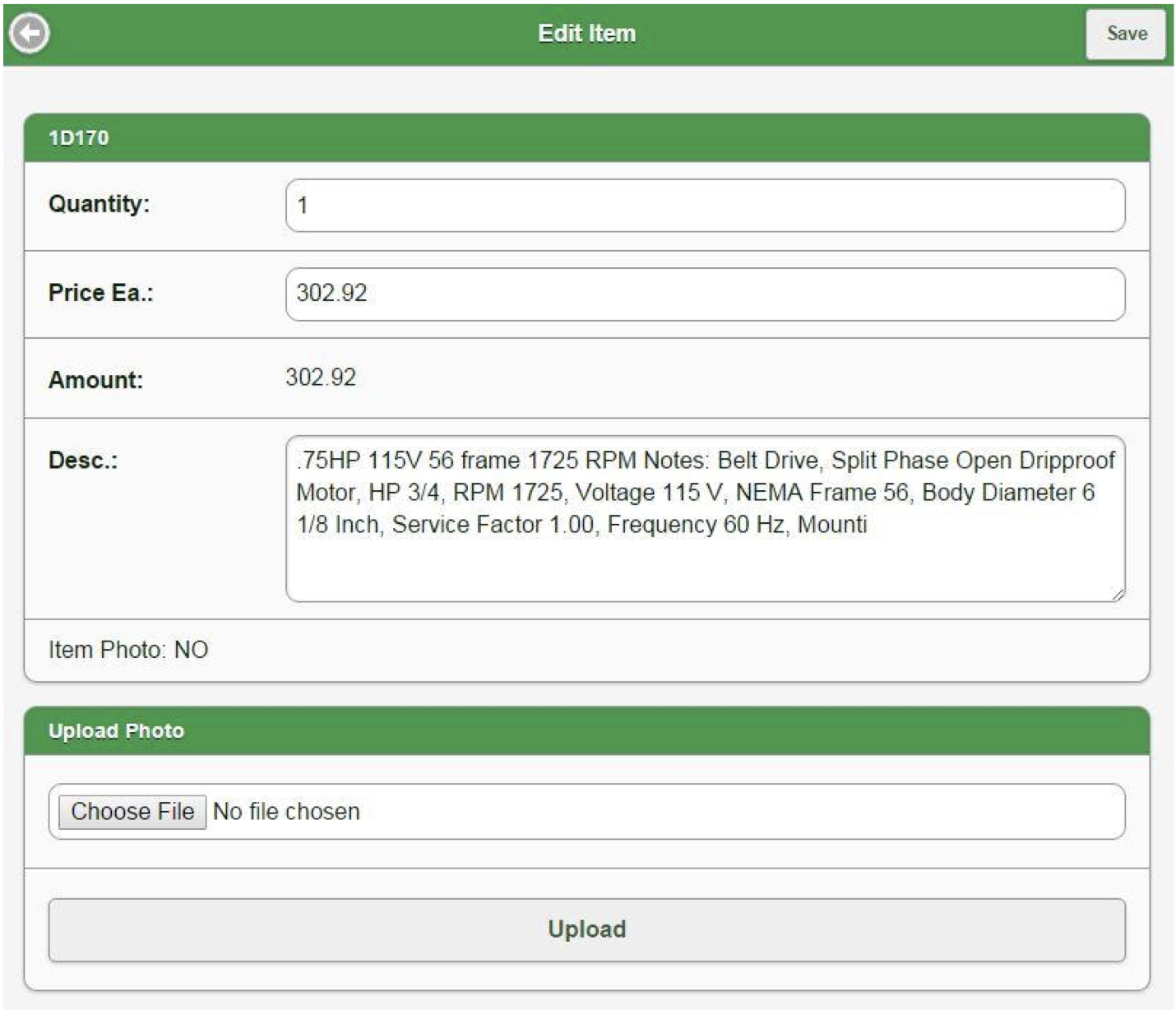Click the Edit Item title text
The image size is (1176, 1010).
click(x=587, y=33)
